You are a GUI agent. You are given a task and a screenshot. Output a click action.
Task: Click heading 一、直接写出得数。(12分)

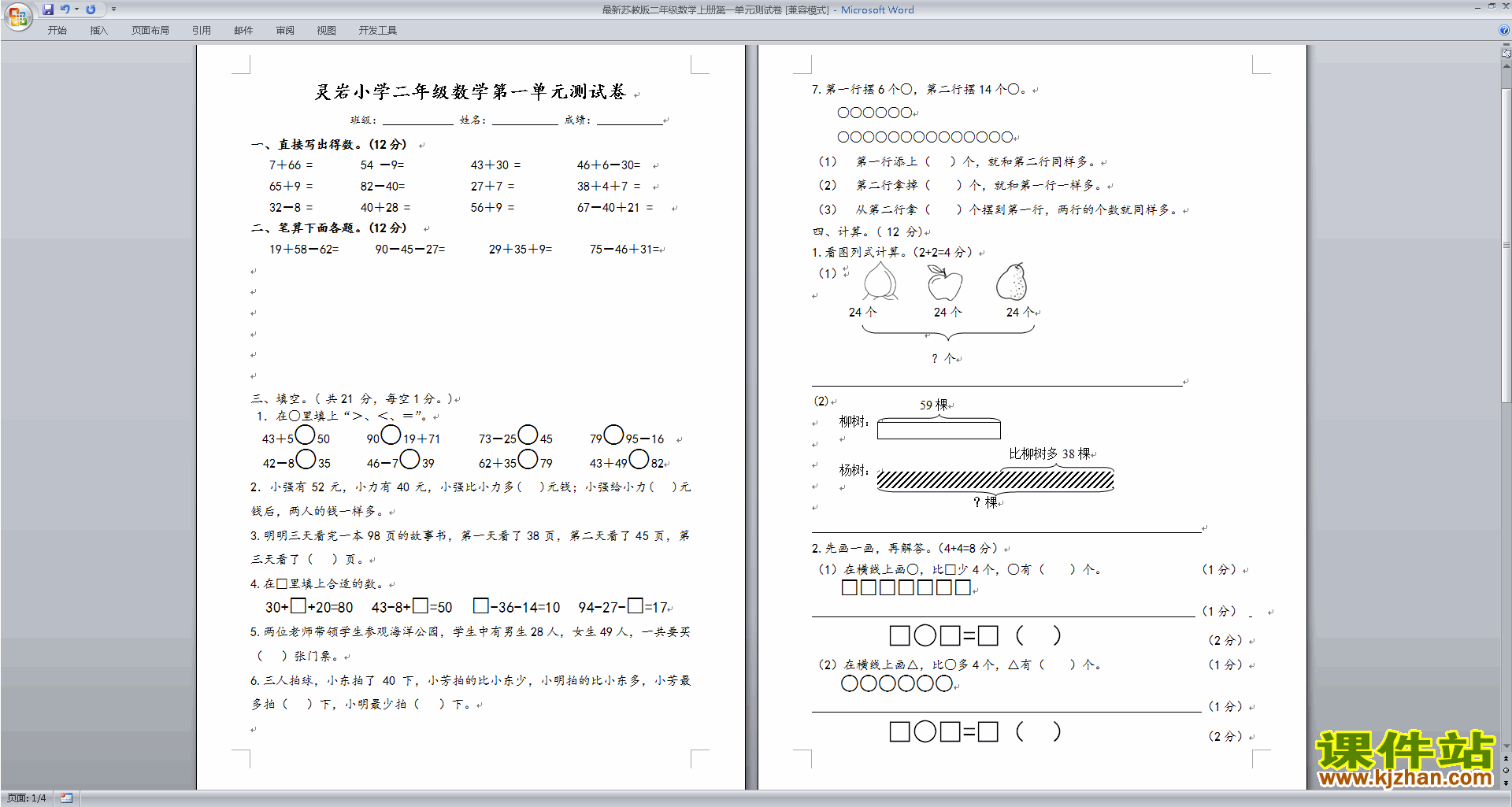click(329, 145)
